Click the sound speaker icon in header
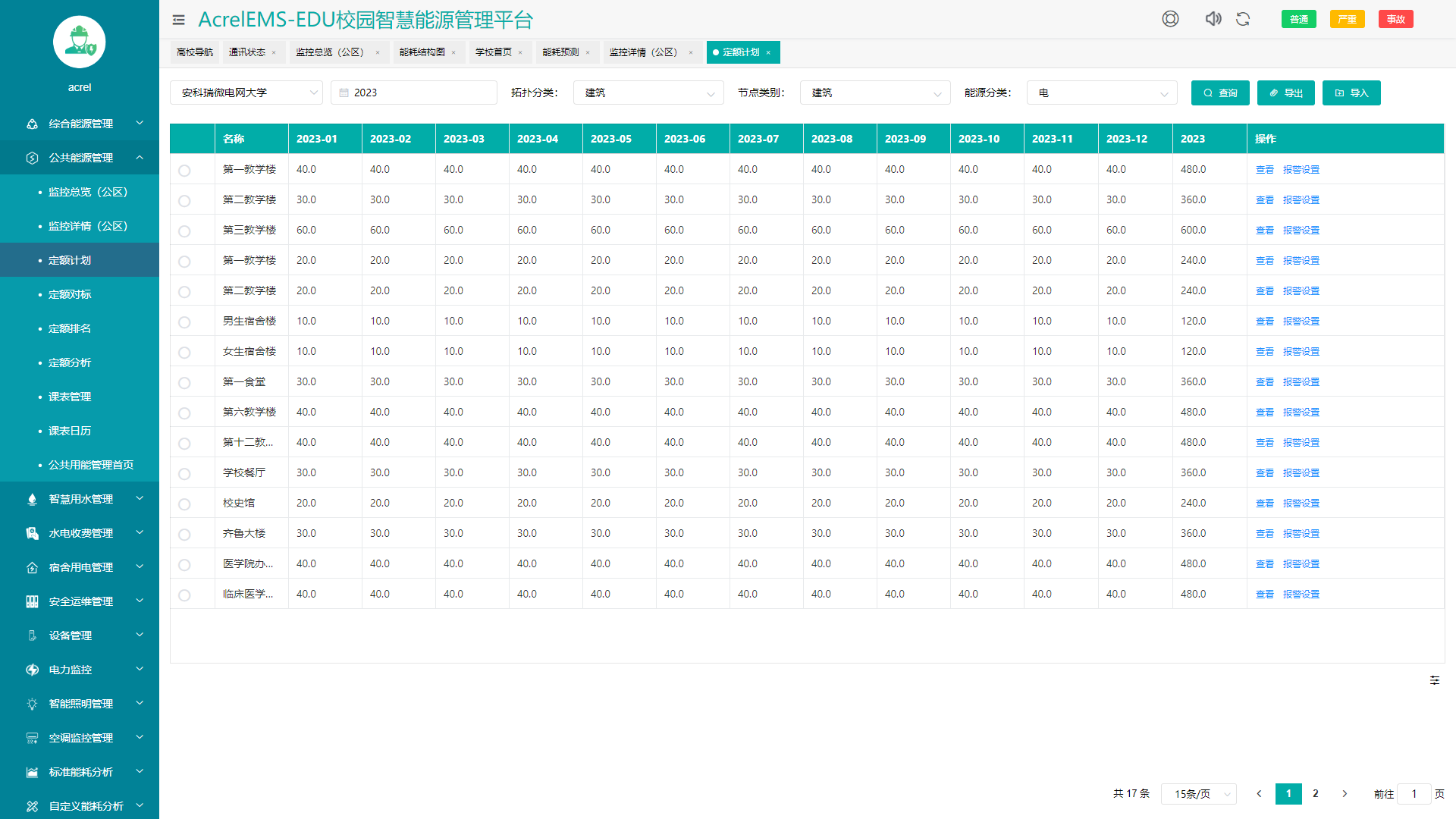 [1213, 19]
